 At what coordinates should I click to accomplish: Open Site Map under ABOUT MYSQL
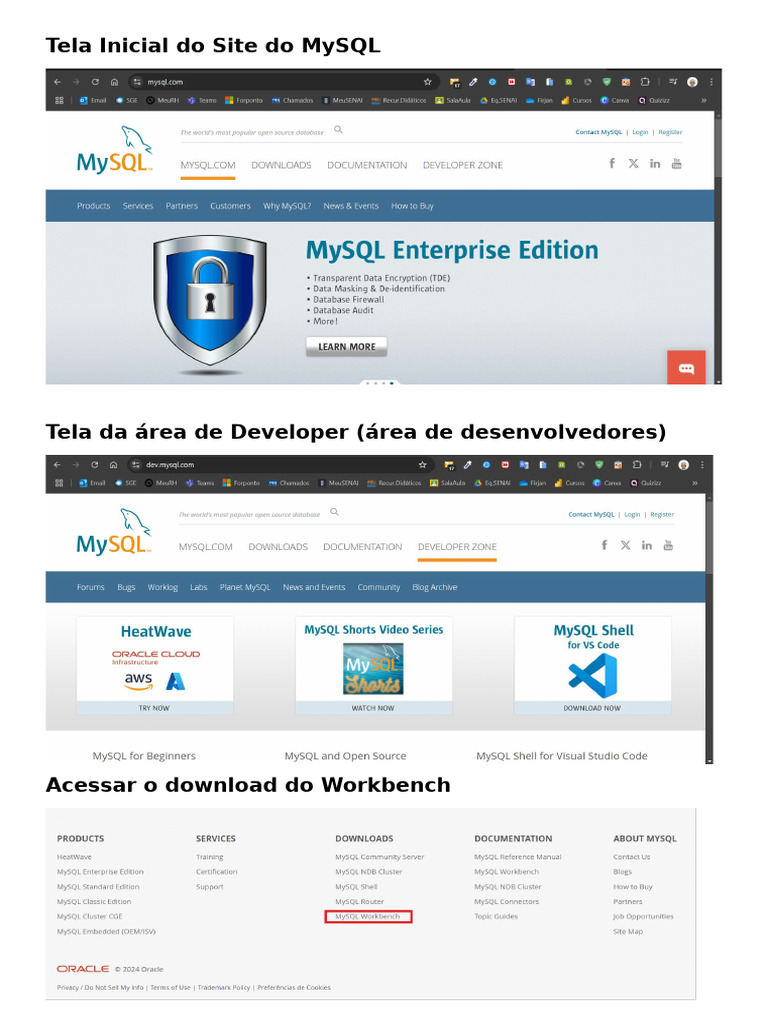click(628, 931)
